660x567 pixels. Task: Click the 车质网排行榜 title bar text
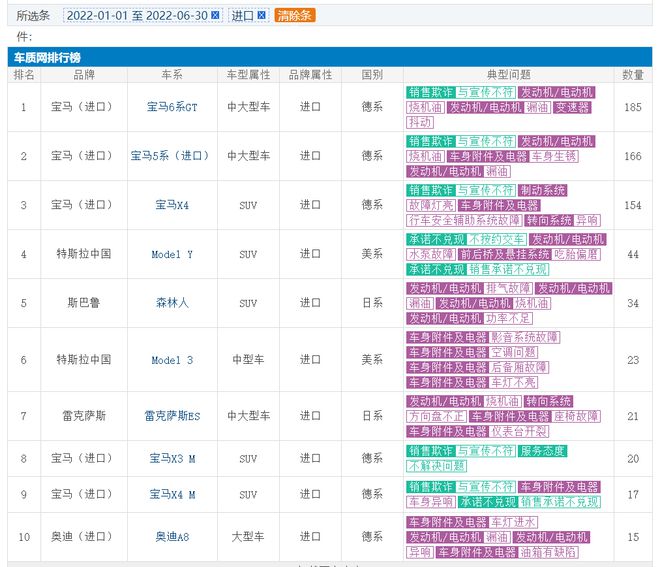pyautogui.click(x=47, y=58)
